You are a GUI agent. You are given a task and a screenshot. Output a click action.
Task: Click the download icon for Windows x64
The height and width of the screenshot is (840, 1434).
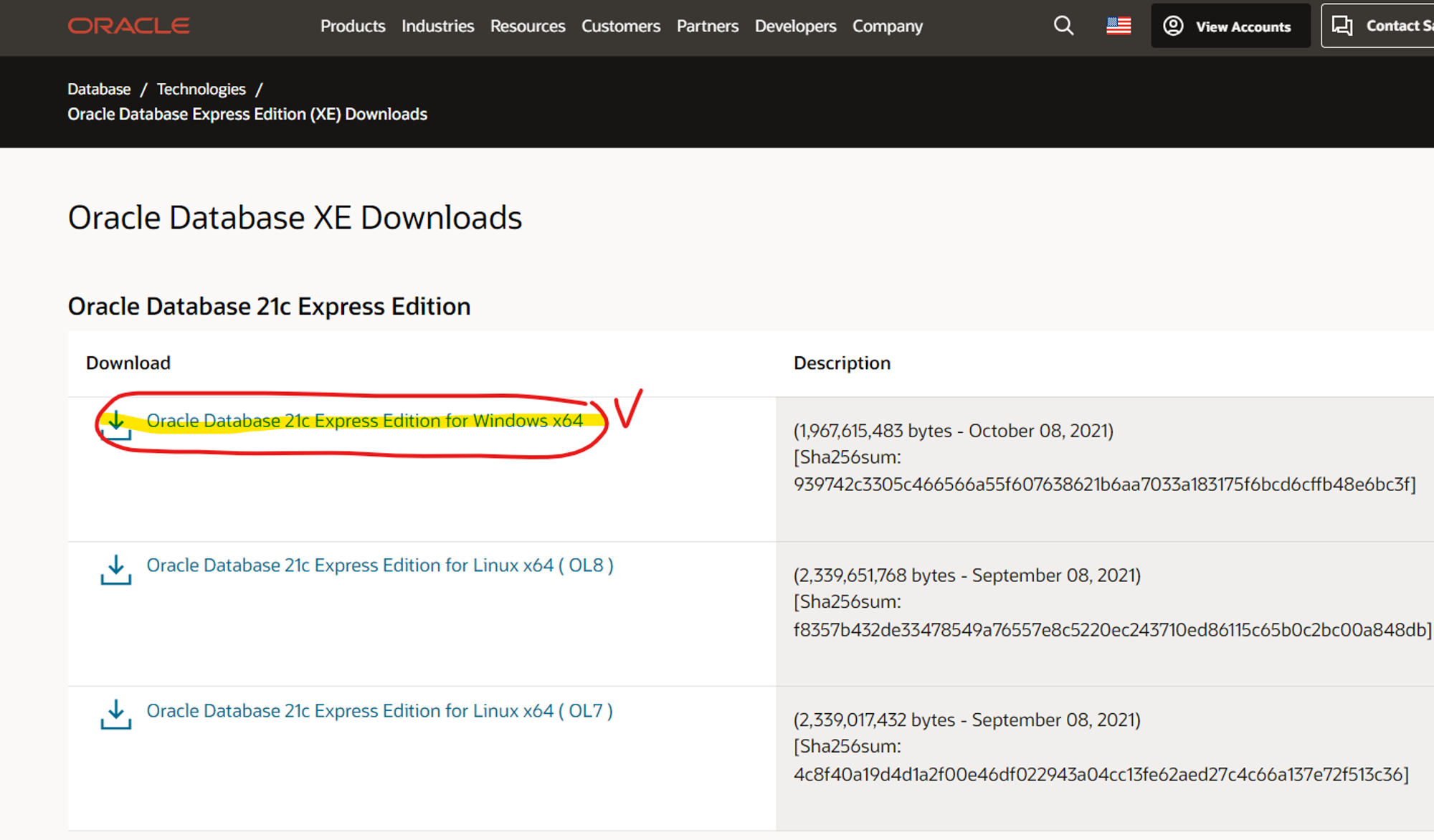pyautogui.click(x=116, y=425)
